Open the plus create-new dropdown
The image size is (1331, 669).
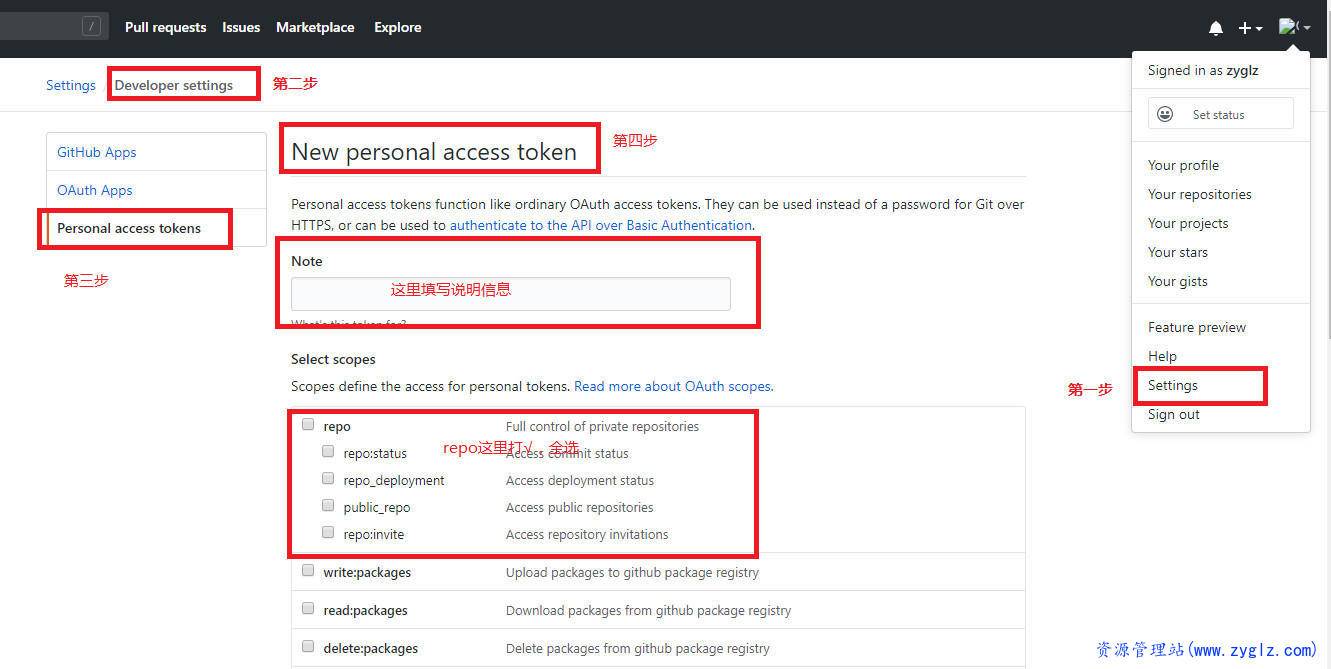point(1250,28)
